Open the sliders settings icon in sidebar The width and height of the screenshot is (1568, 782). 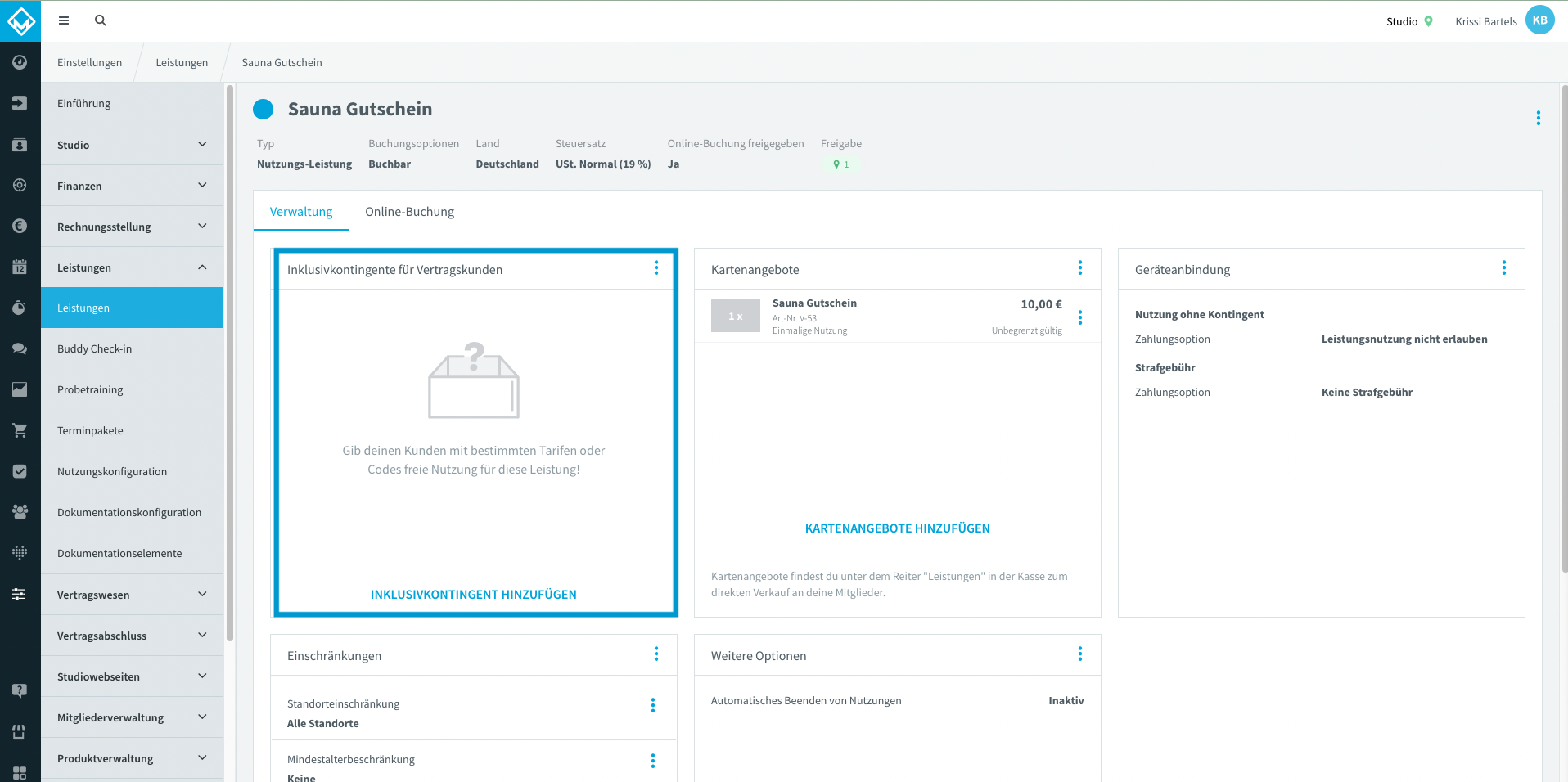pos(20,594)
